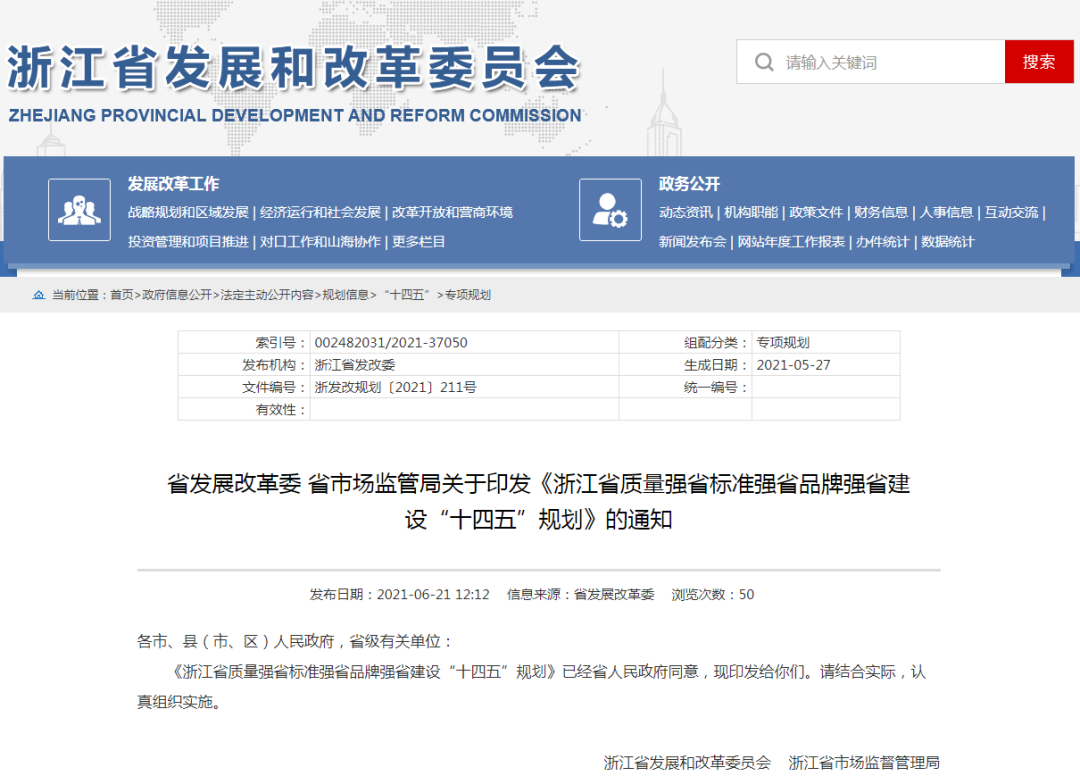
Task: Open 办件统计 link
Action: point(882,242)
